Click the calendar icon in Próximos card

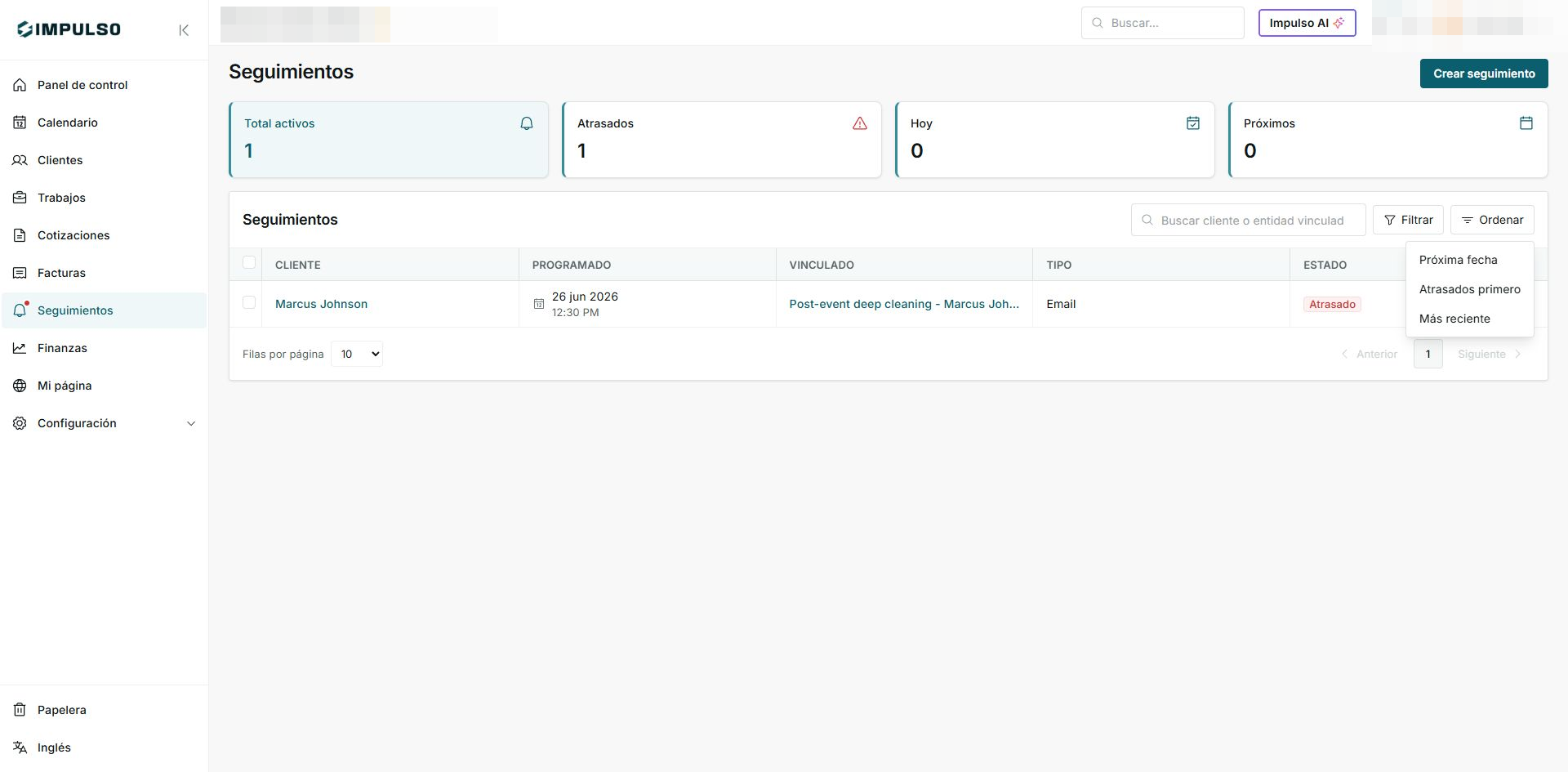click(x=1526, y=123)
